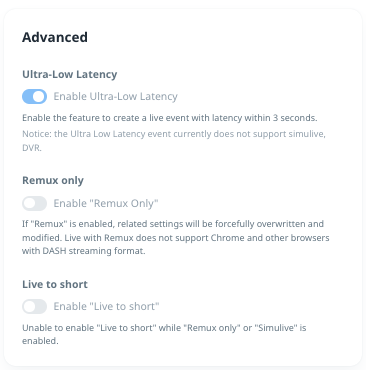This screenshot has width=366, height=370.
Task: Click the "with DASH streaming format." line
Action: (84, 251)
